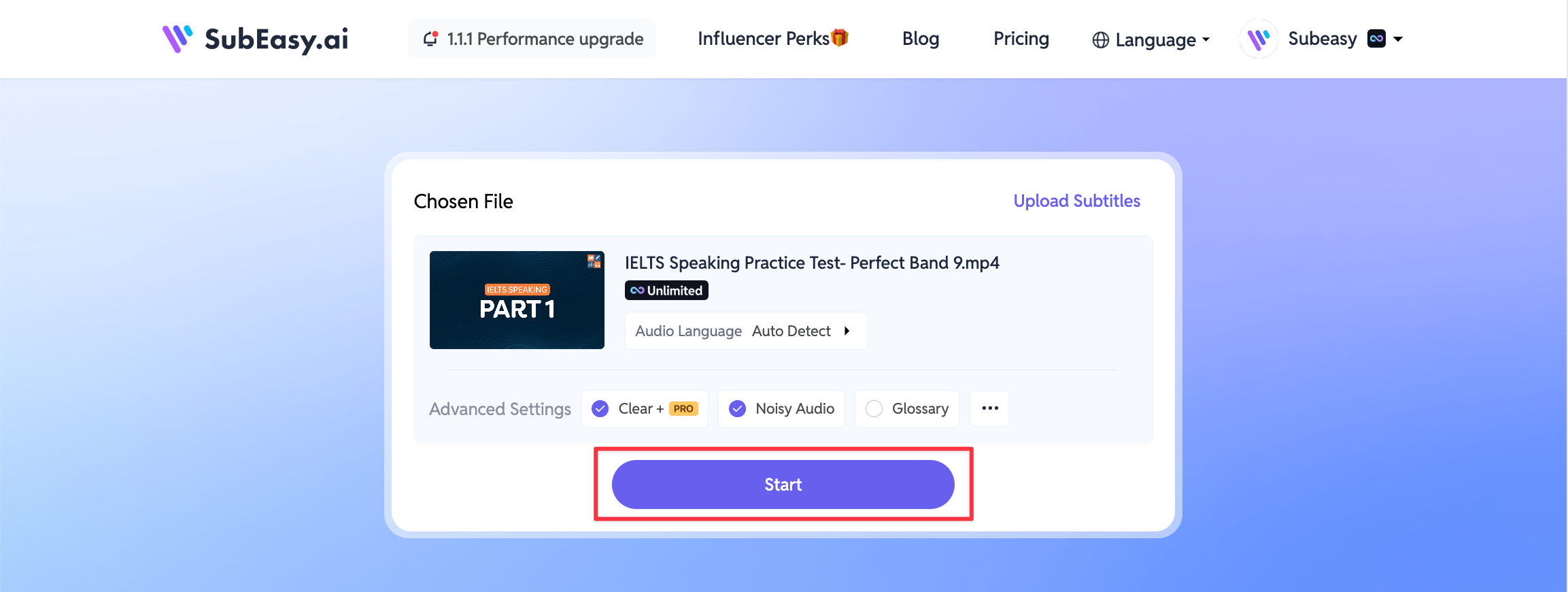The height and width of the screenshot is (592, 1568).
Task: Click the Subeasy account avatar icon
Action: [1259, 39]
